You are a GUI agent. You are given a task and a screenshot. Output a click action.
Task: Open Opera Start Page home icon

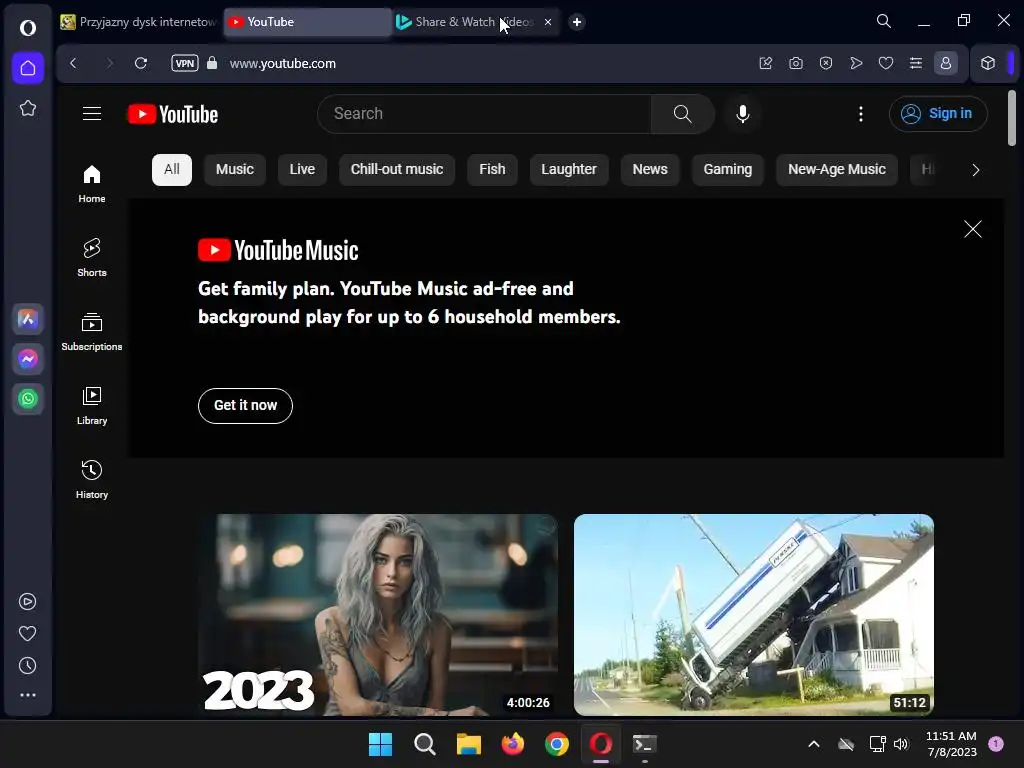pyautogui.click(x=27, y=68)
